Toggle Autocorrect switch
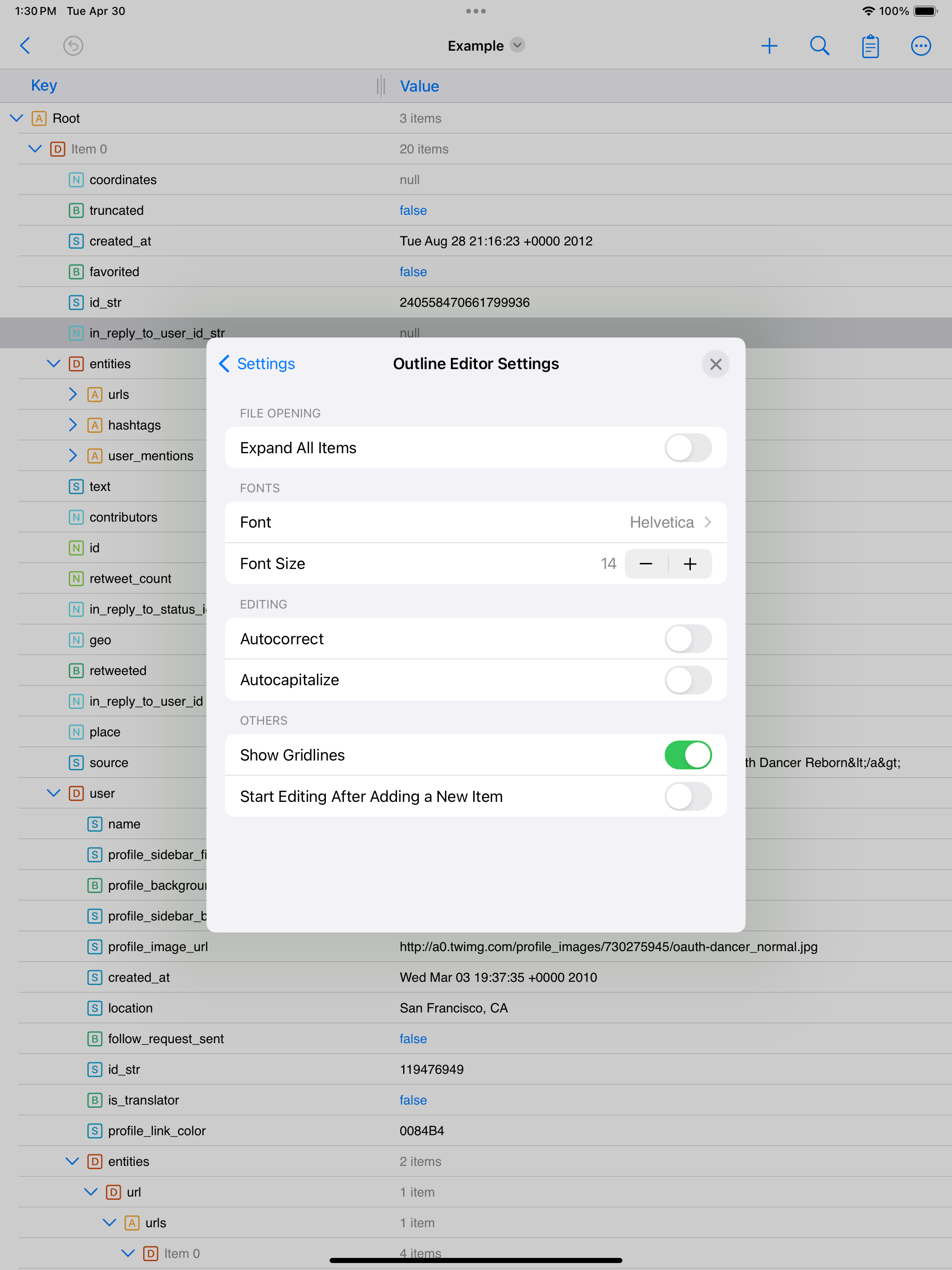The width and height of the screenshot is (952, 1270). (x=688, y=639)
